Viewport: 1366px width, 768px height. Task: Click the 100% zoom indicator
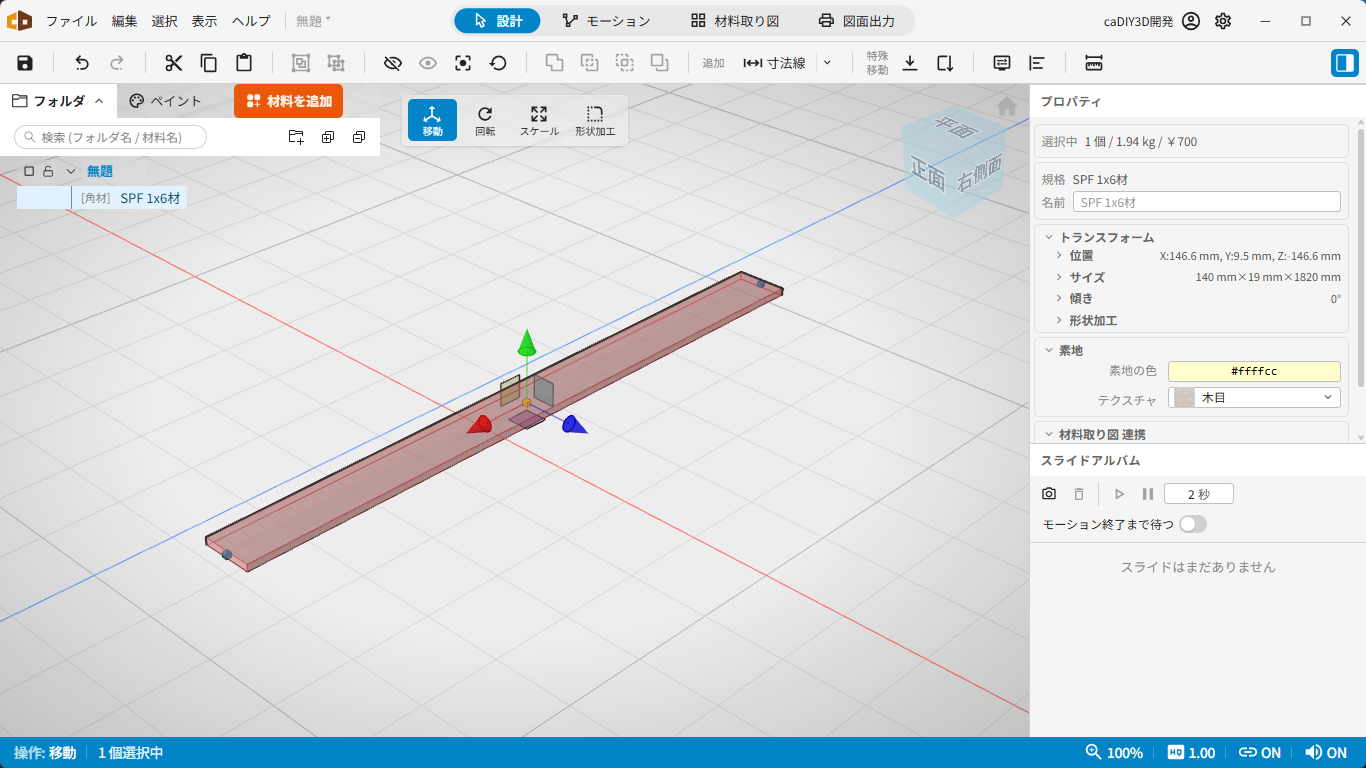[1114, 753]
